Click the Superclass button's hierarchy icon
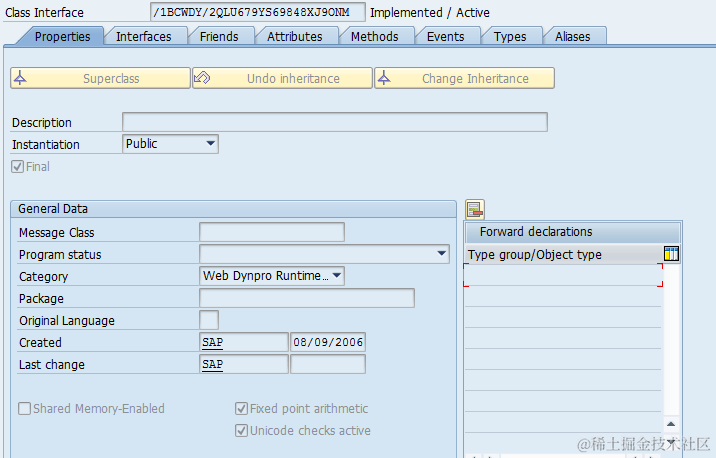The width and height of the screenshot is (716, 458). point(20,78)
